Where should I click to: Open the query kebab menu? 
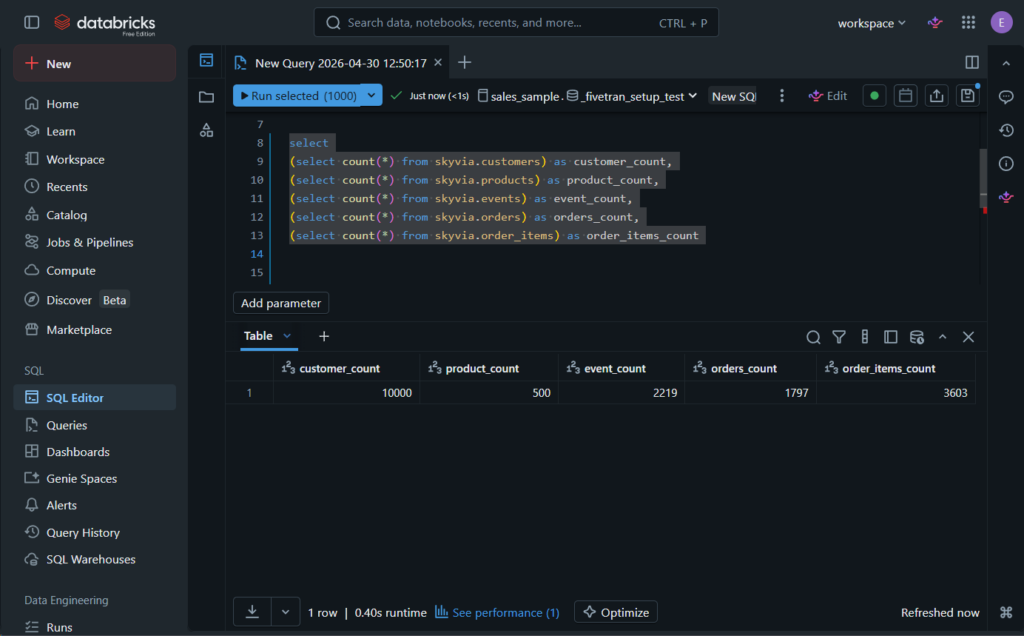pyautogui.click(x=782, y=96)
